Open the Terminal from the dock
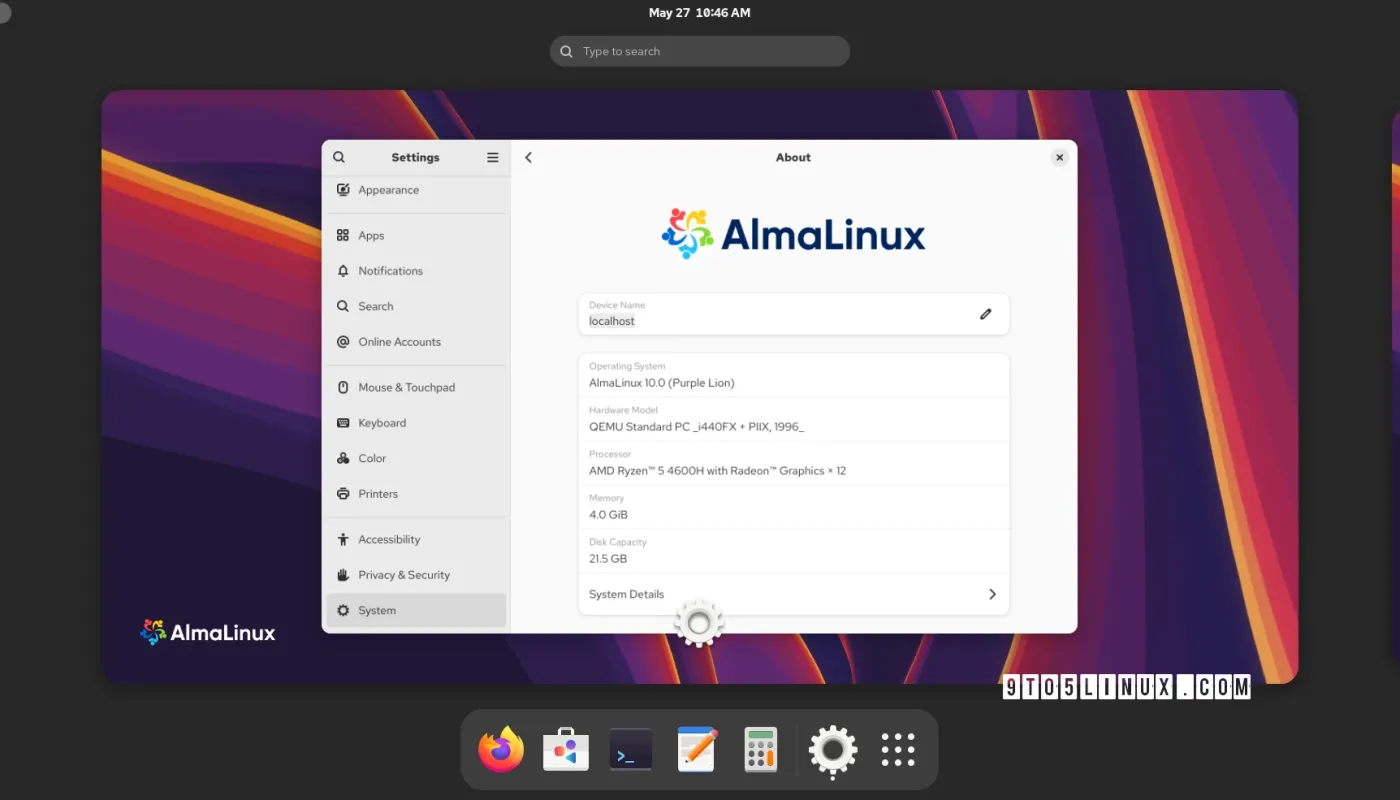Viewport: 1400px width, 800px height. pyautogui.click(x=631, y=750)
